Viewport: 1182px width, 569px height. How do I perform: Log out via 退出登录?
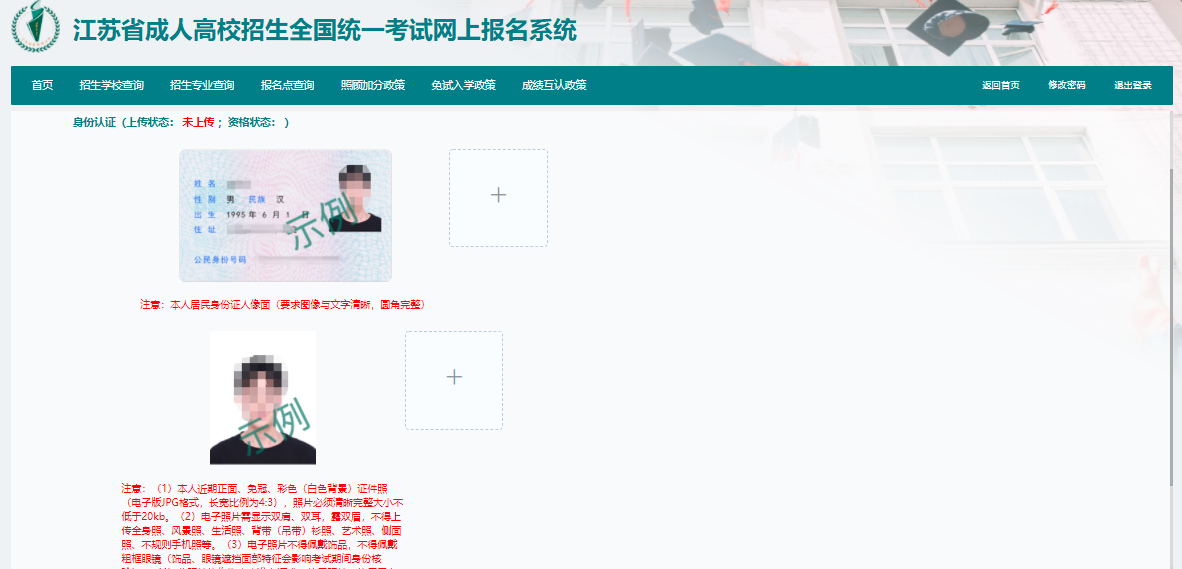click(1133, 86)
